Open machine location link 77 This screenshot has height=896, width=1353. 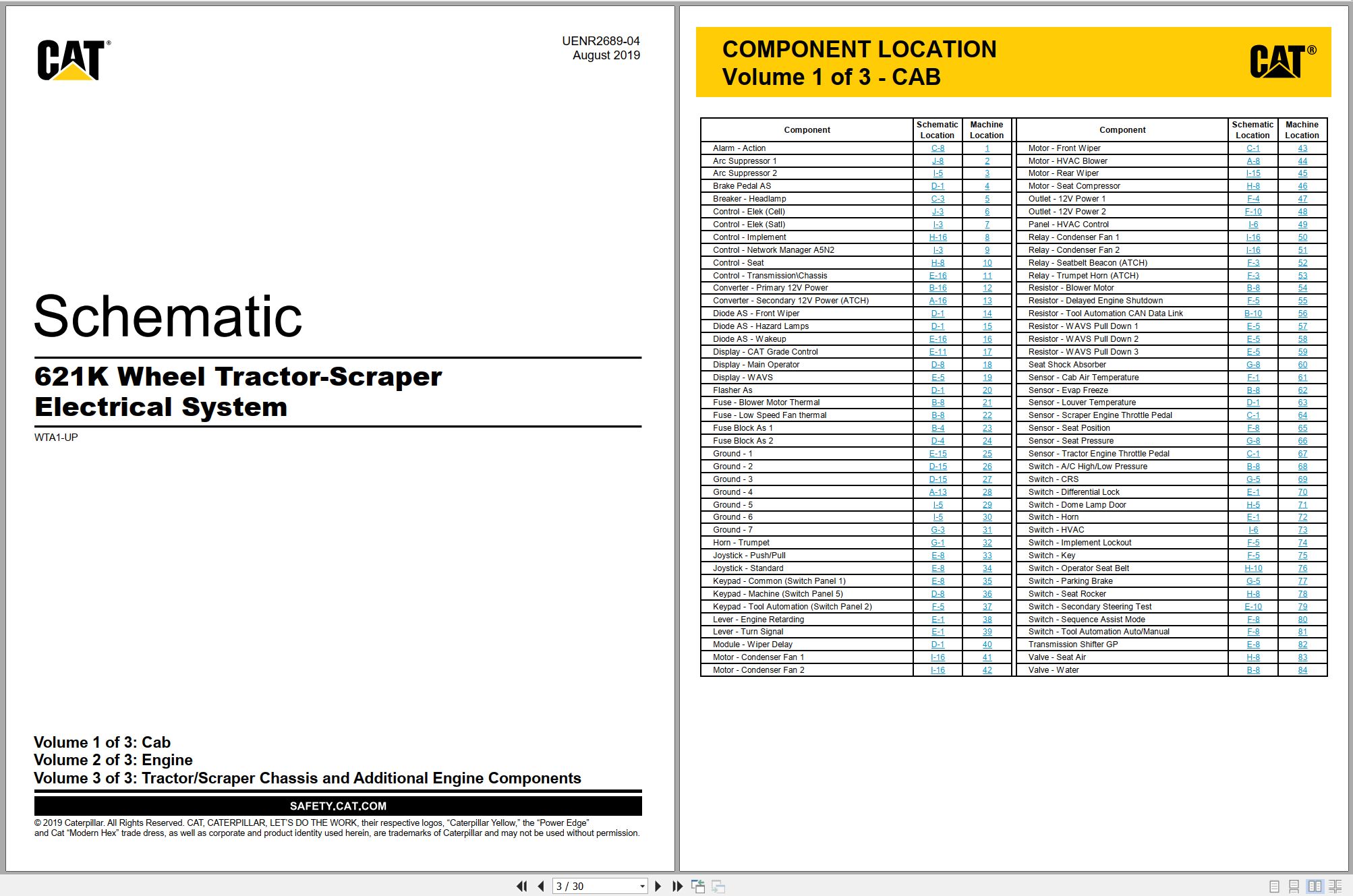point(1302,581)
